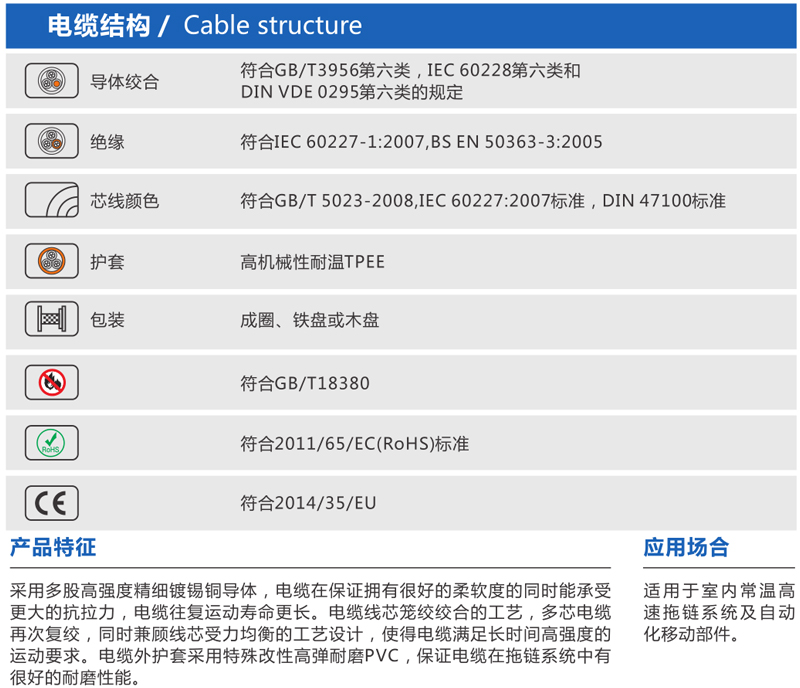Open the 应用场合 section heading
This screenshot has width=800, height=688.
(x=686, y=548)
